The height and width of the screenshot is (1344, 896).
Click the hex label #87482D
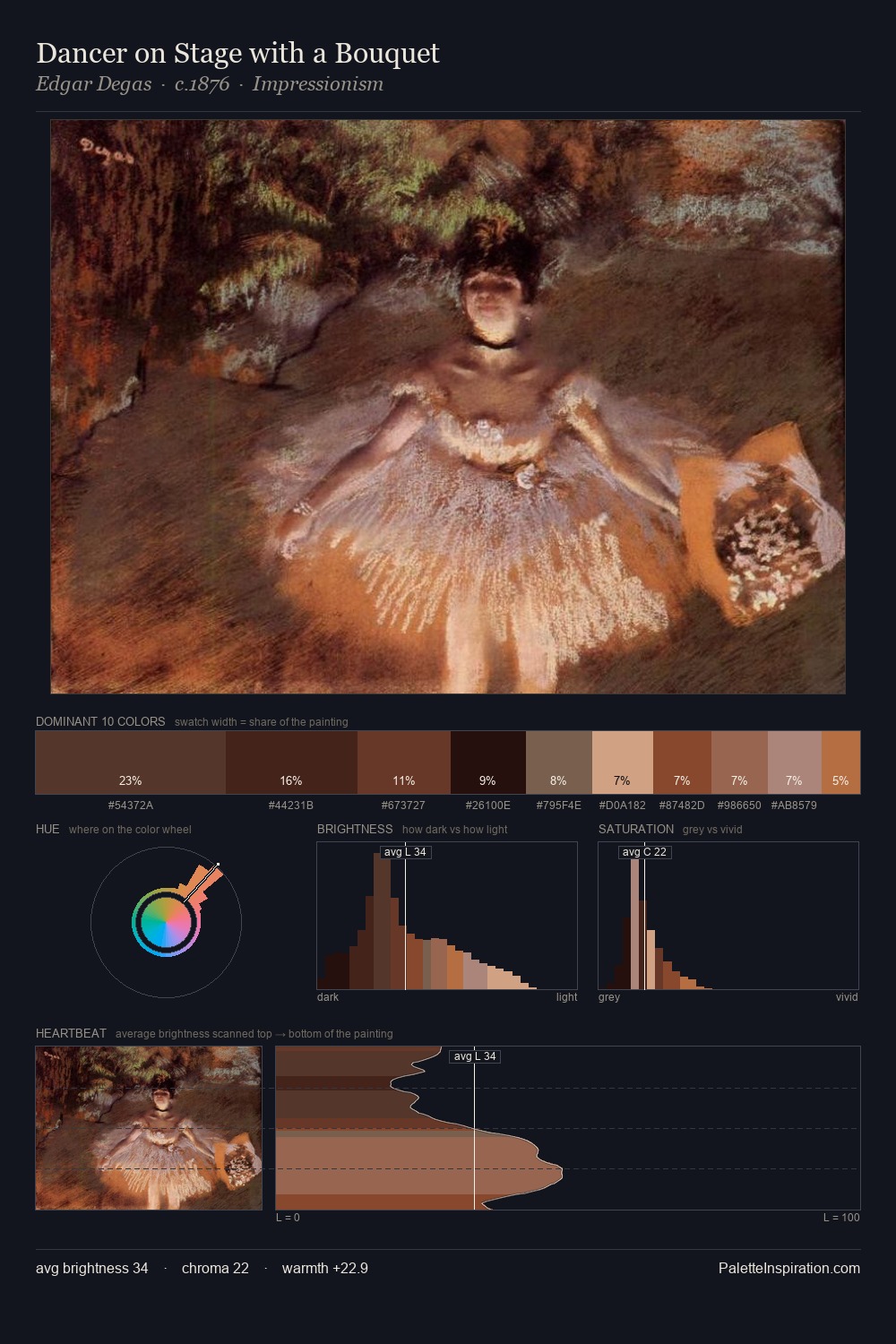pyautogui.click(x=682, y=806)
